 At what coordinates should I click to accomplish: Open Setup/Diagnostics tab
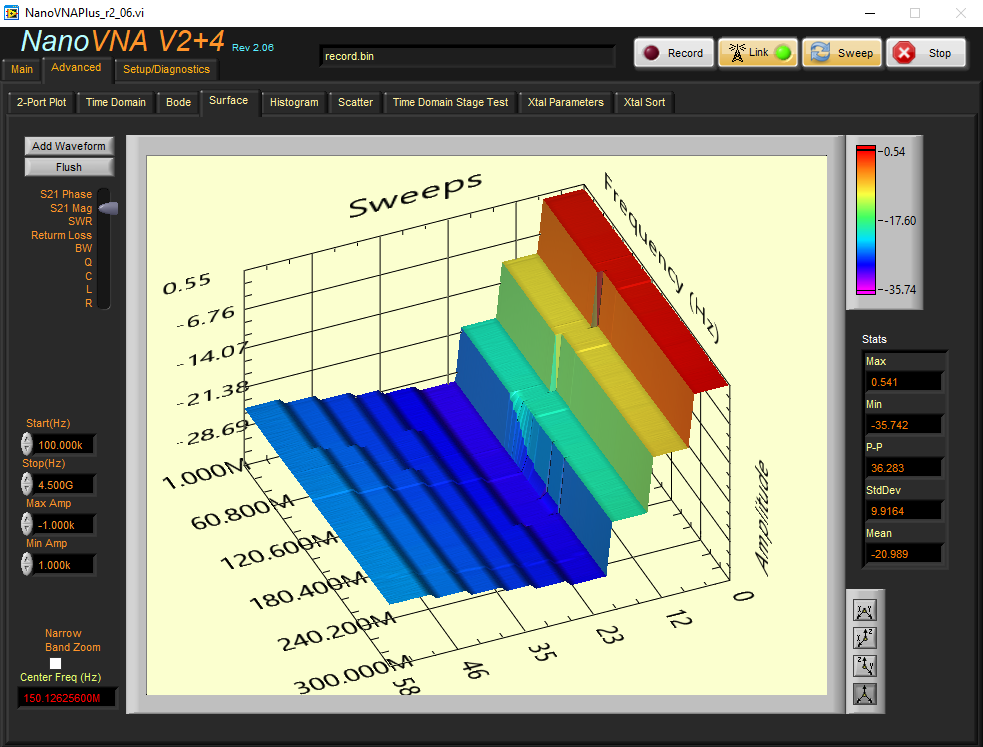(166, 70)
